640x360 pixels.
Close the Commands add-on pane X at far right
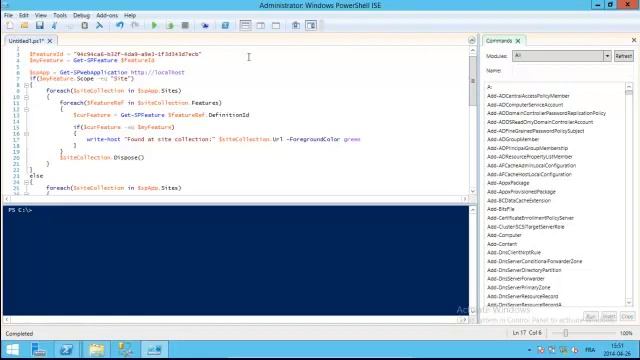[x=634, y=40]
